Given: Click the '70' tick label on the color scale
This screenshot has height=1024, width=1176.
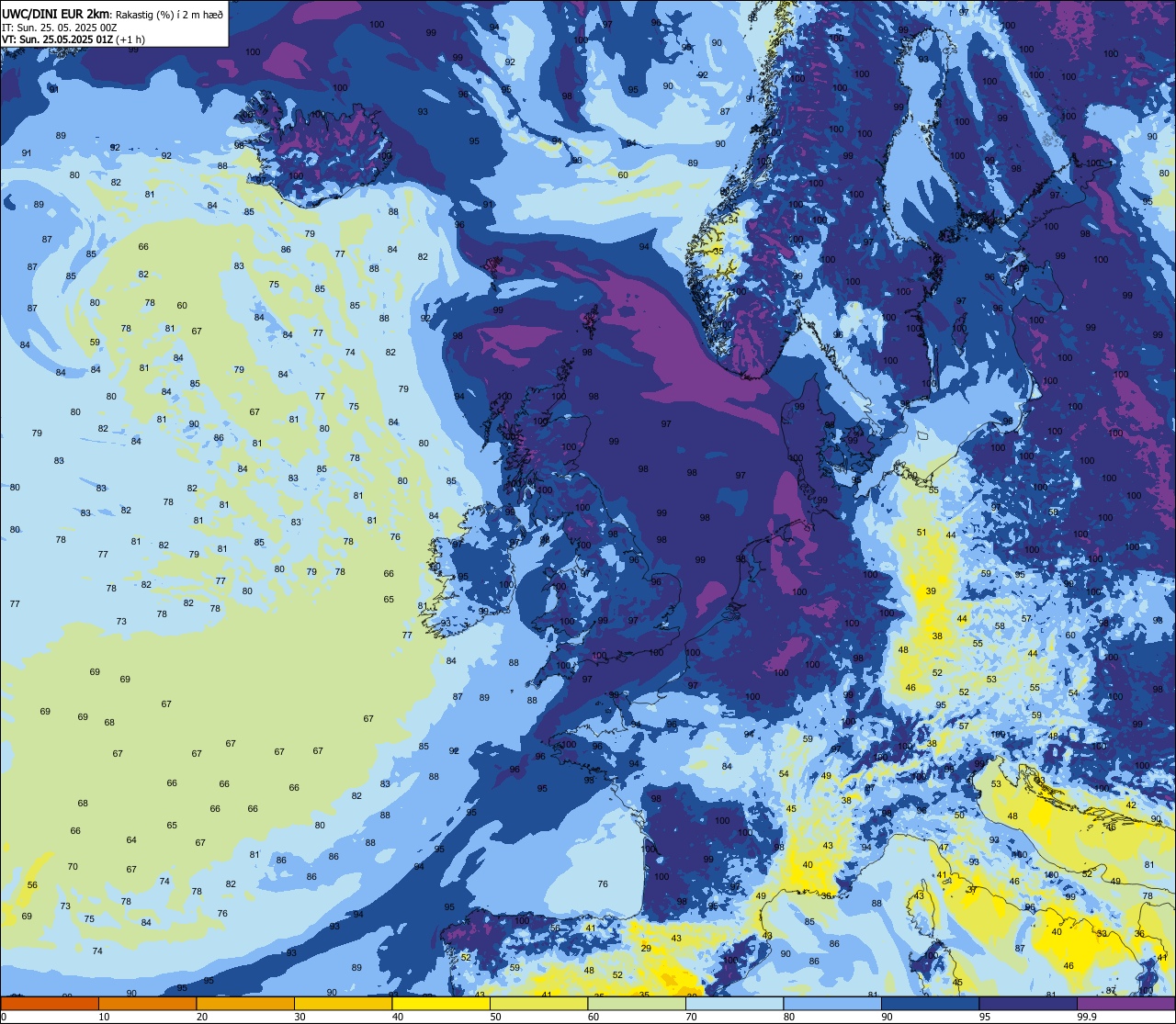Looking at the screenshot, I should [691, 1017].
